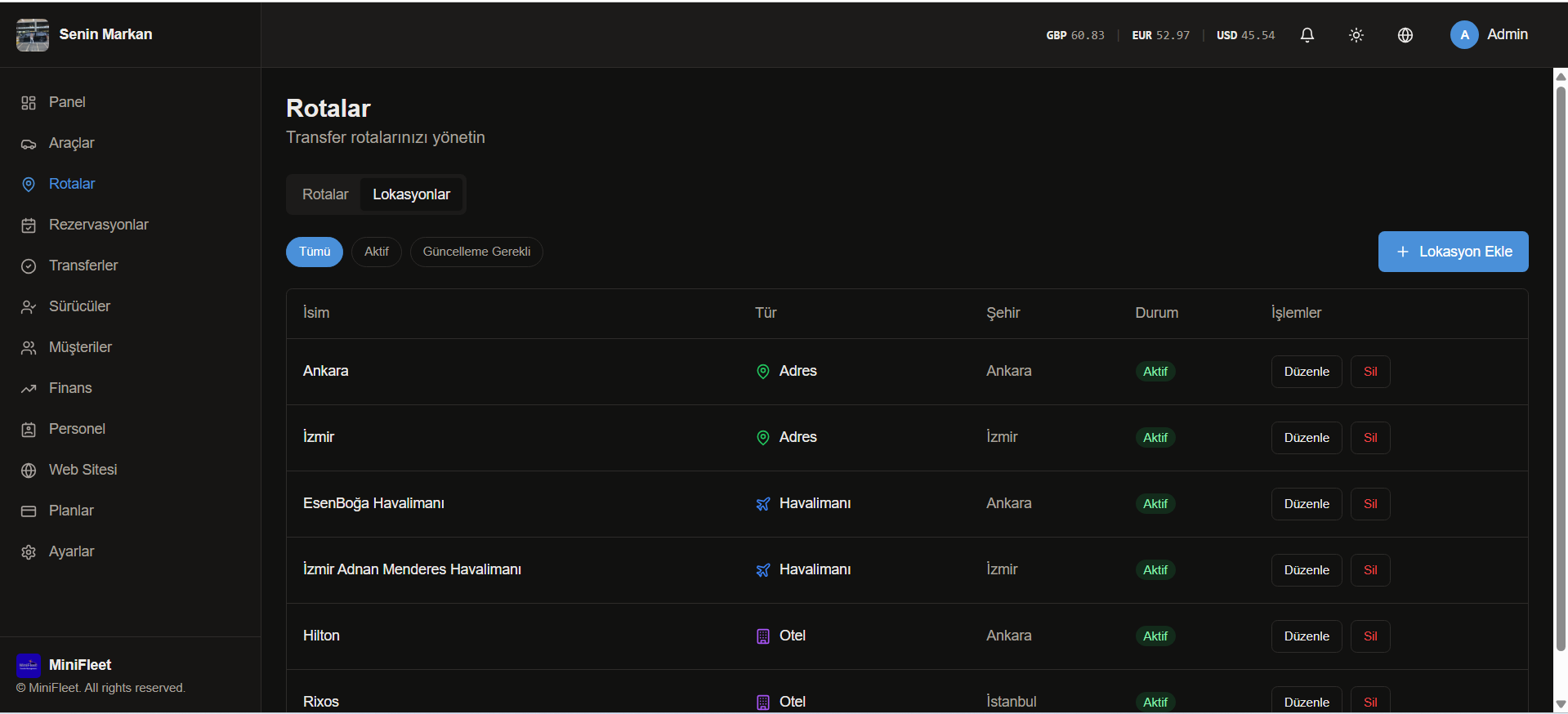Click the Rotalar pin icon in sidebar
This screenshot has width=1568, height=714.
(x=29, y=185)
